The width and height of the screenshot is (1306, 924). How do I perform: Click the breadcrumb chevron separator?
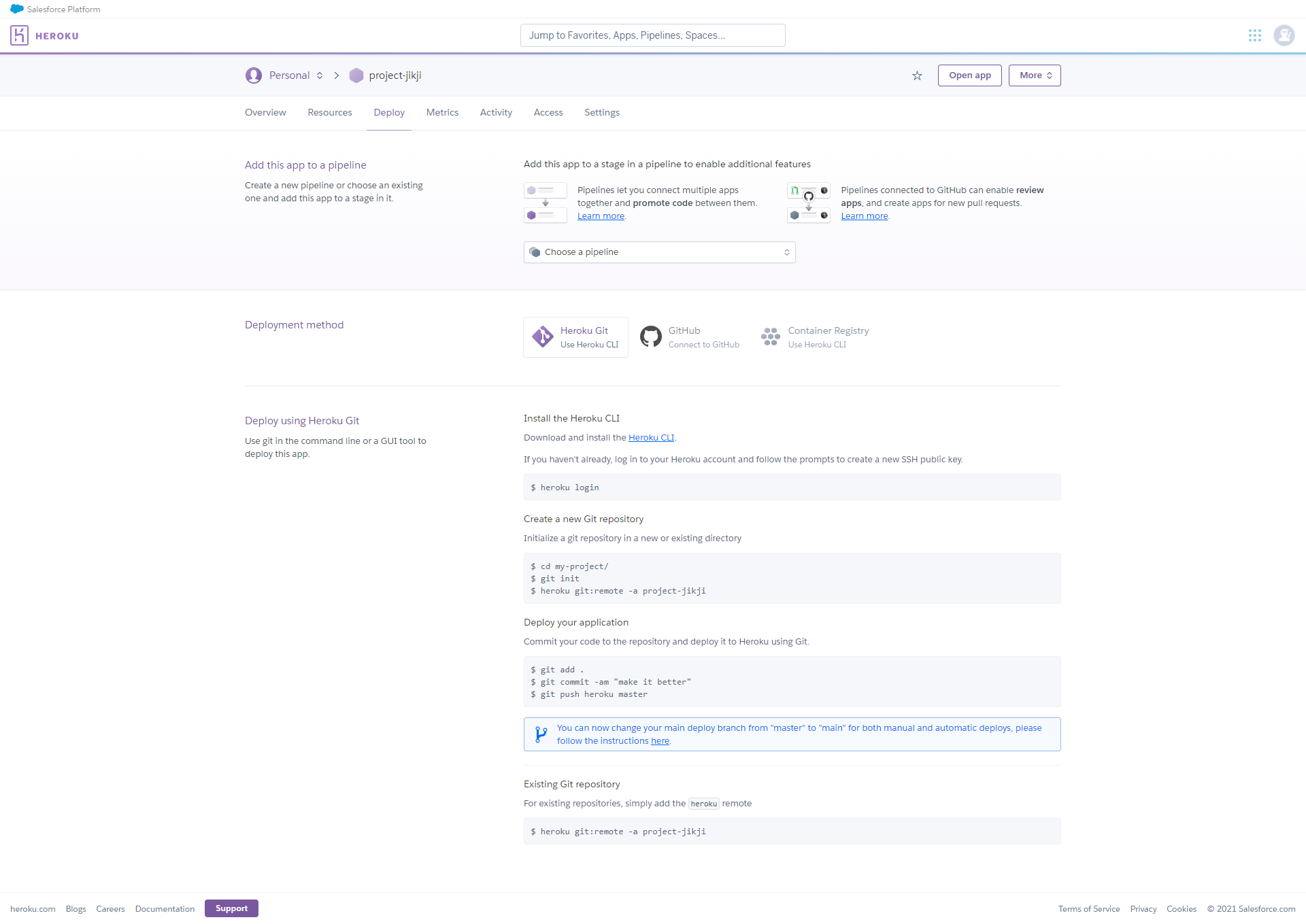pos(336,75)
